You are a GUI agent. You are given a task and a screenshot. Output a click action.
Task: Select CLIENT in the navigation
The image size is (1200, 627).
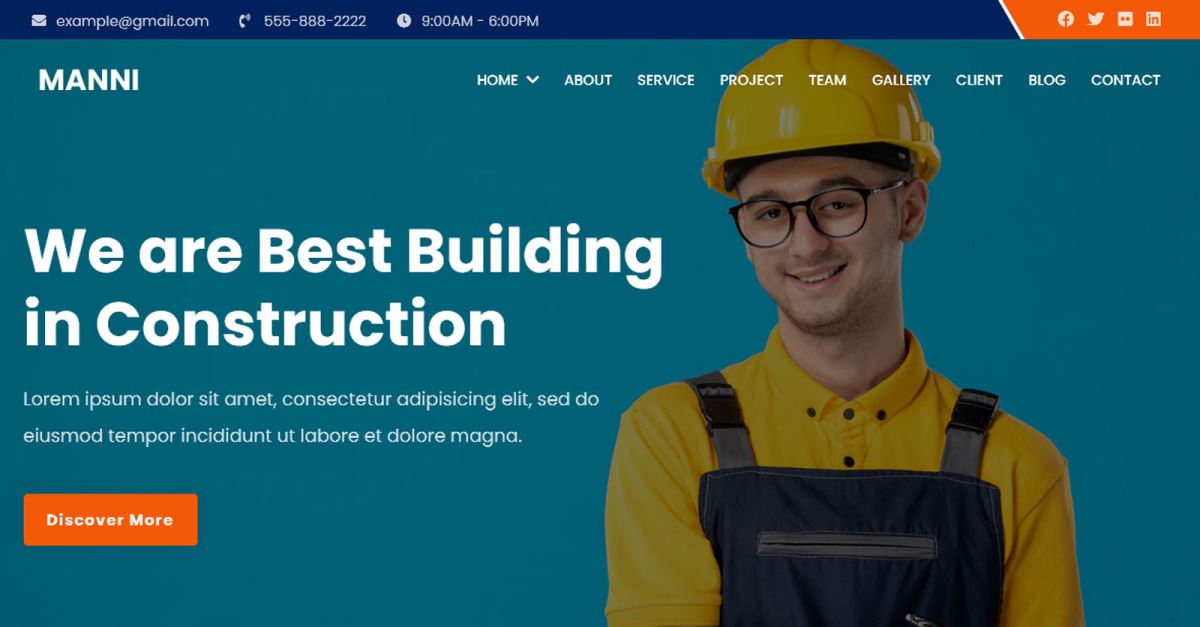tap(979, 80)
